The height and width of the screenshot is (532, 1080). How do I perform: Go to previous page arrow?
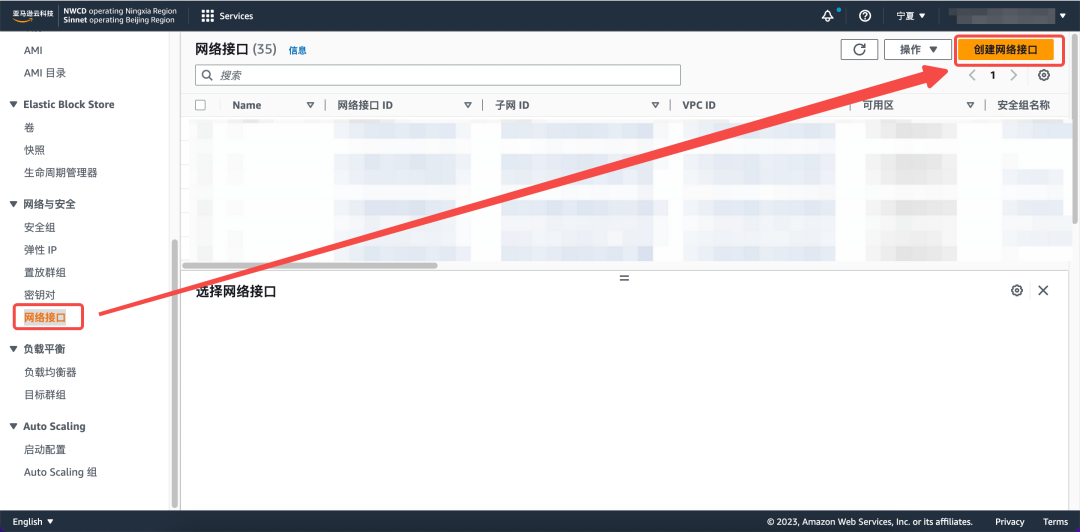coord(972,75)
